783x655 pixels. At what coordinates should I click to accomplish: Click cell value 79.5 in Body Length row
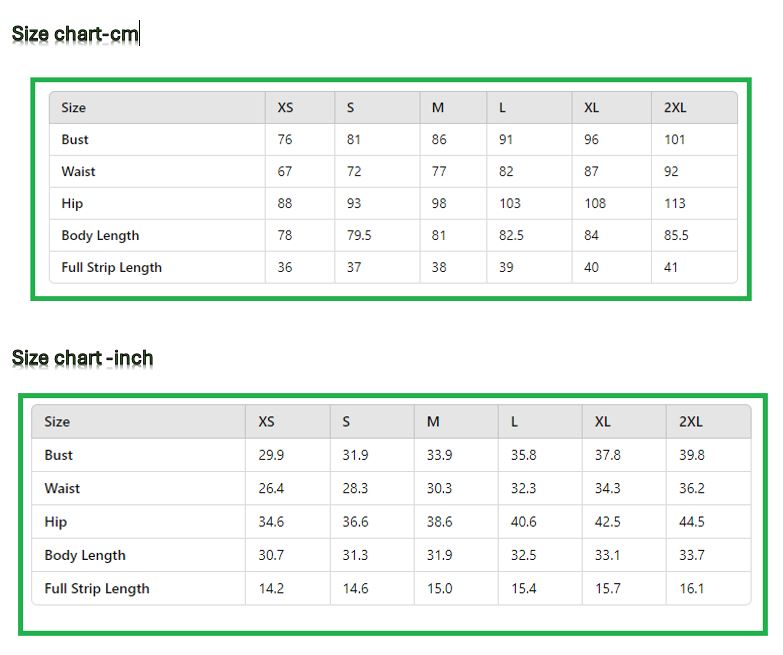click(x=359, y=236)
